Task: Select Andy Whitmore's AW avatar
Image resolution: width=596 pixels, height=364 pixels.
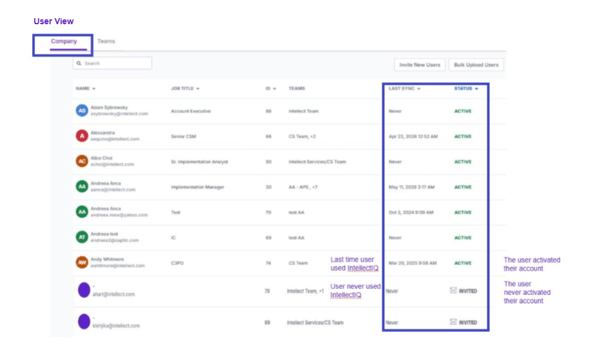Action: [82, 262]
